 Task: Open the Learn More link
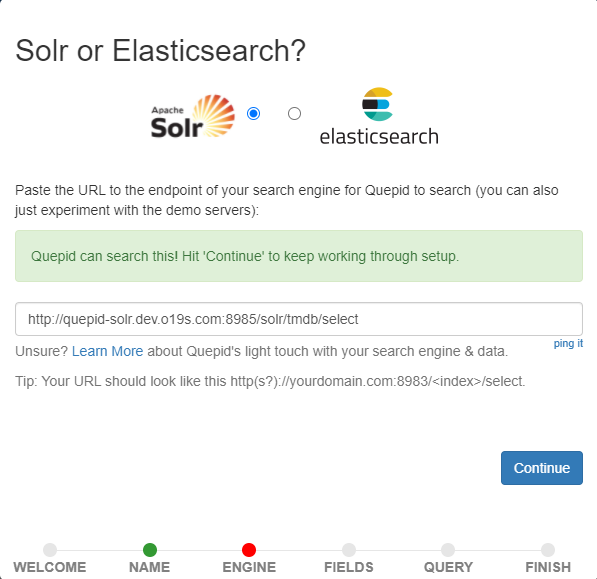107,351
